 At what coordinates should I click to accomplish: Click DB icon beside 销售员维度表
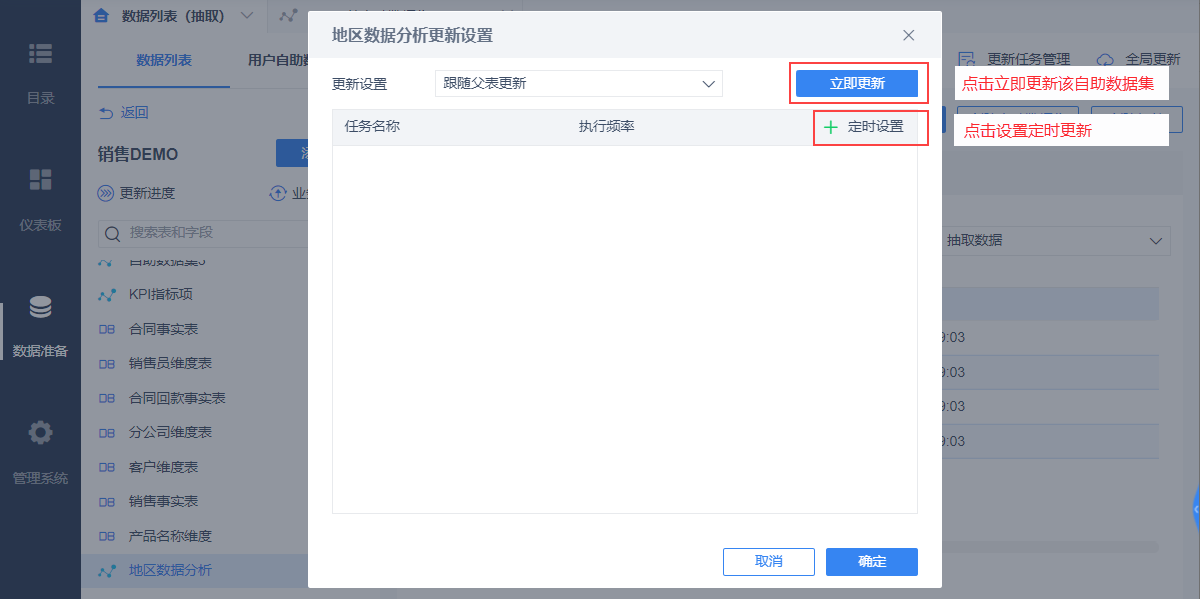click(x=107, y=363)
